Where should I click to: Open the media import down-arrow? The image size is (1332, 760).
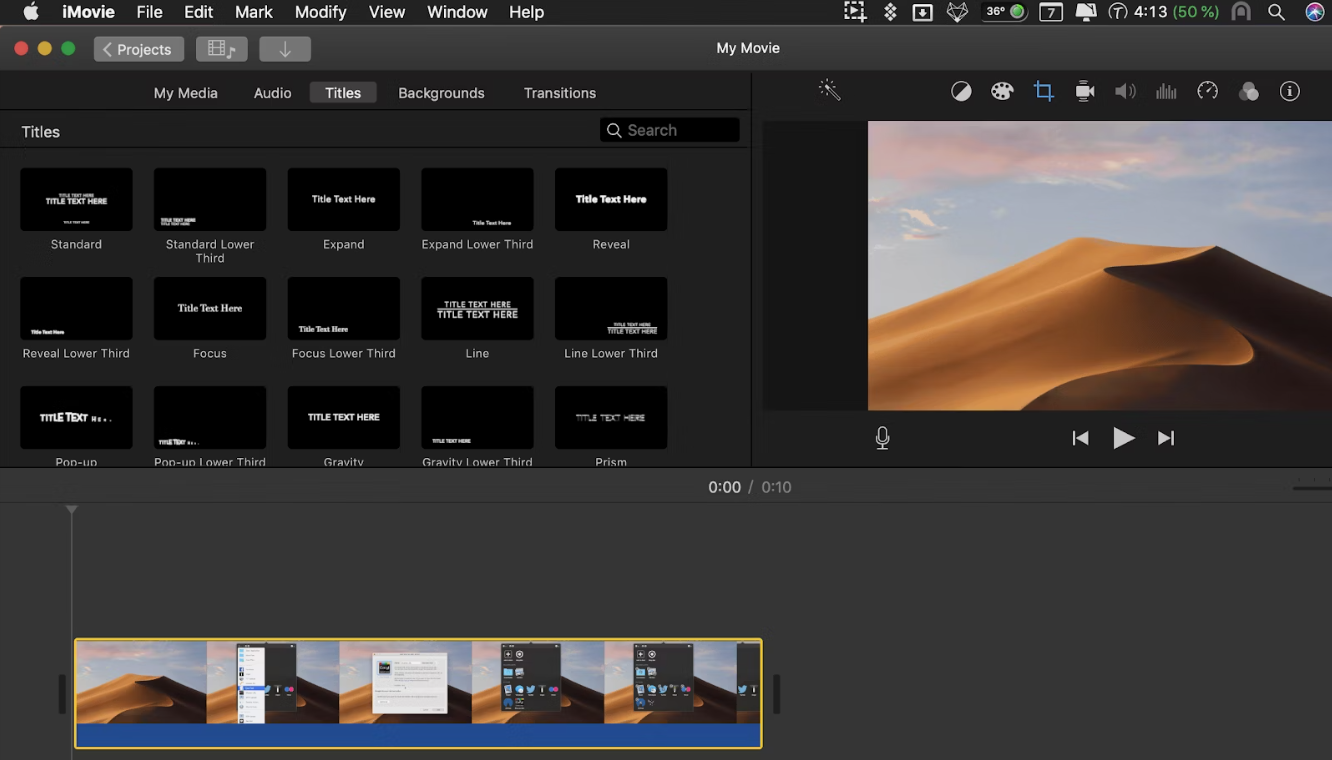pyautogui.click(x=285, y=48)
